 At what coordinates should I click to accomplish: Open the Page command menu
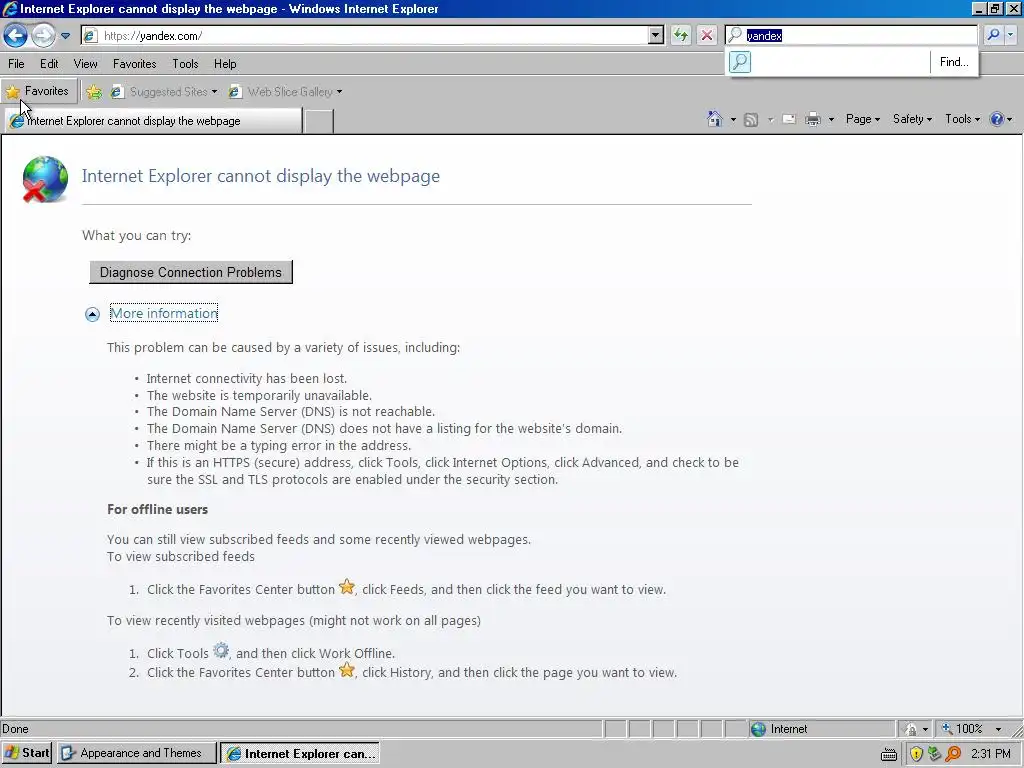coord(863,119)
